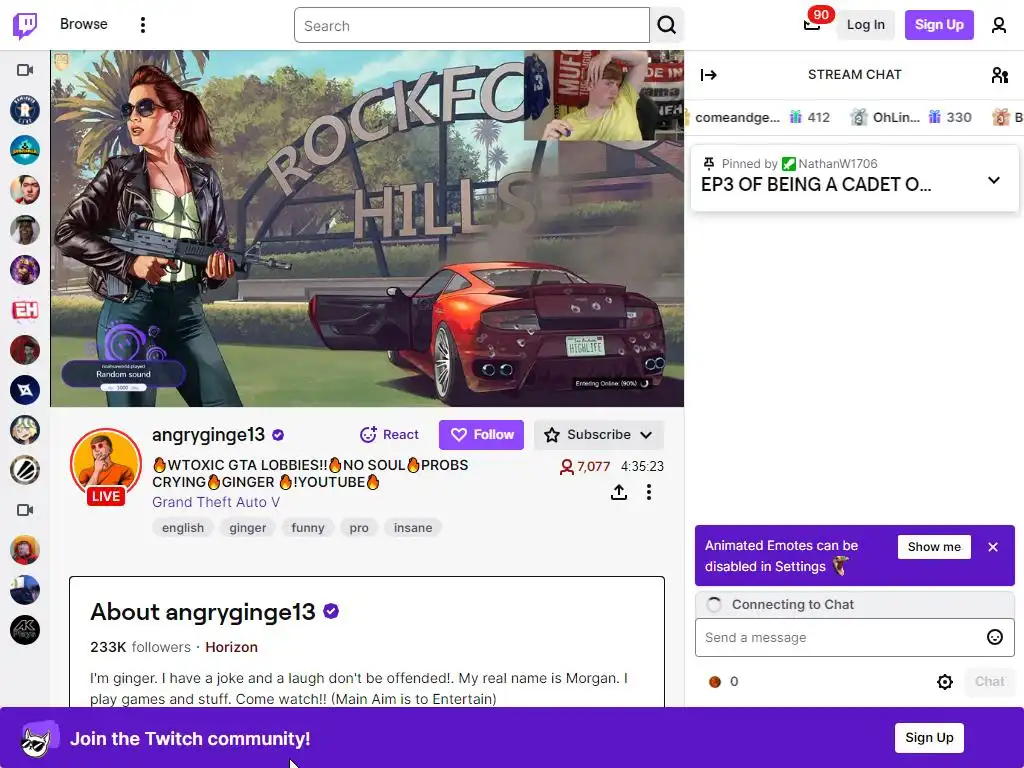Open the Browse page
1024x768 pixels.
(x=84, y=24)
